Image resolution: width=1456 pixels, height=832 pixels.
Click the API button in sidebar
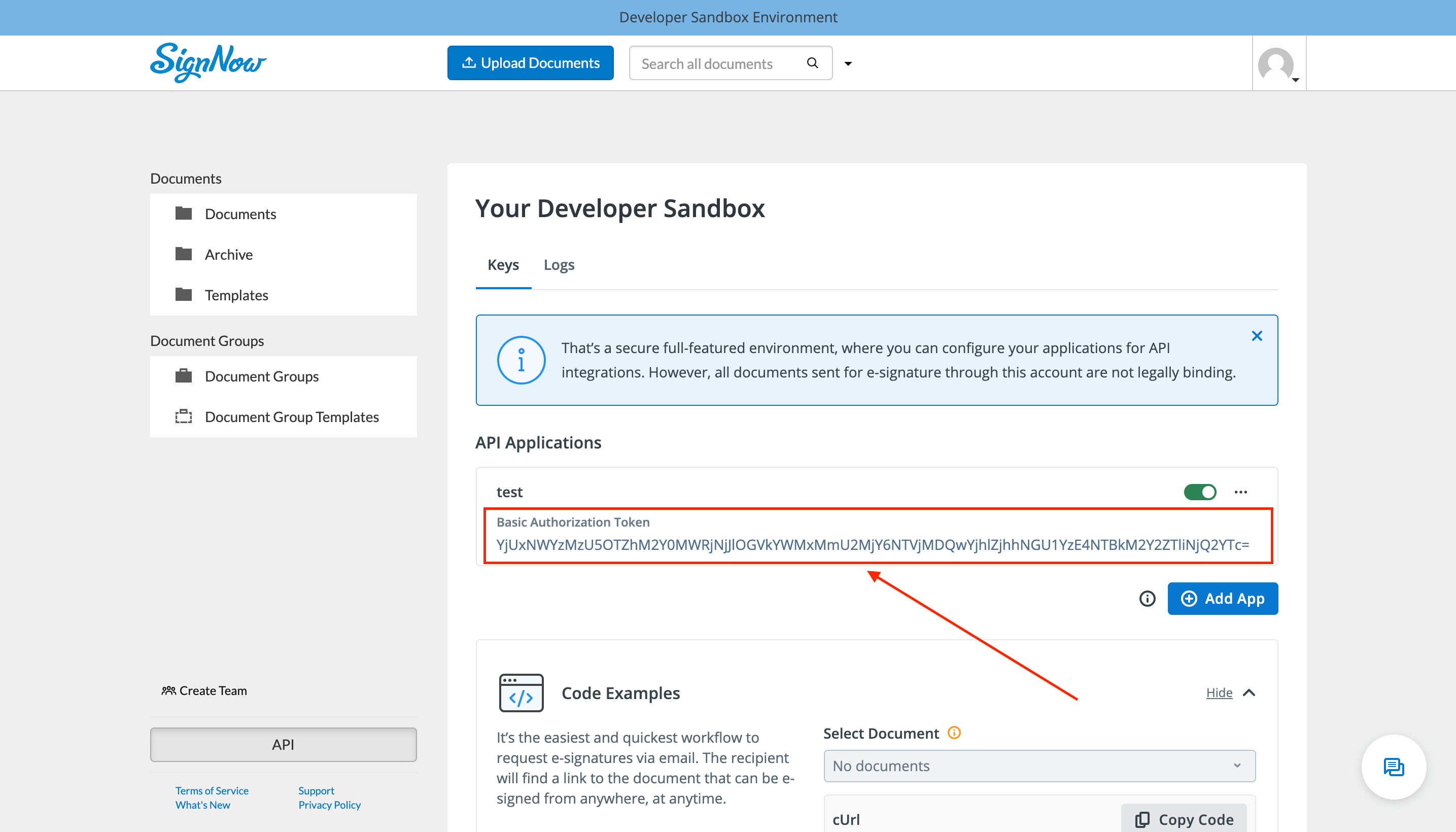point(284,745)
